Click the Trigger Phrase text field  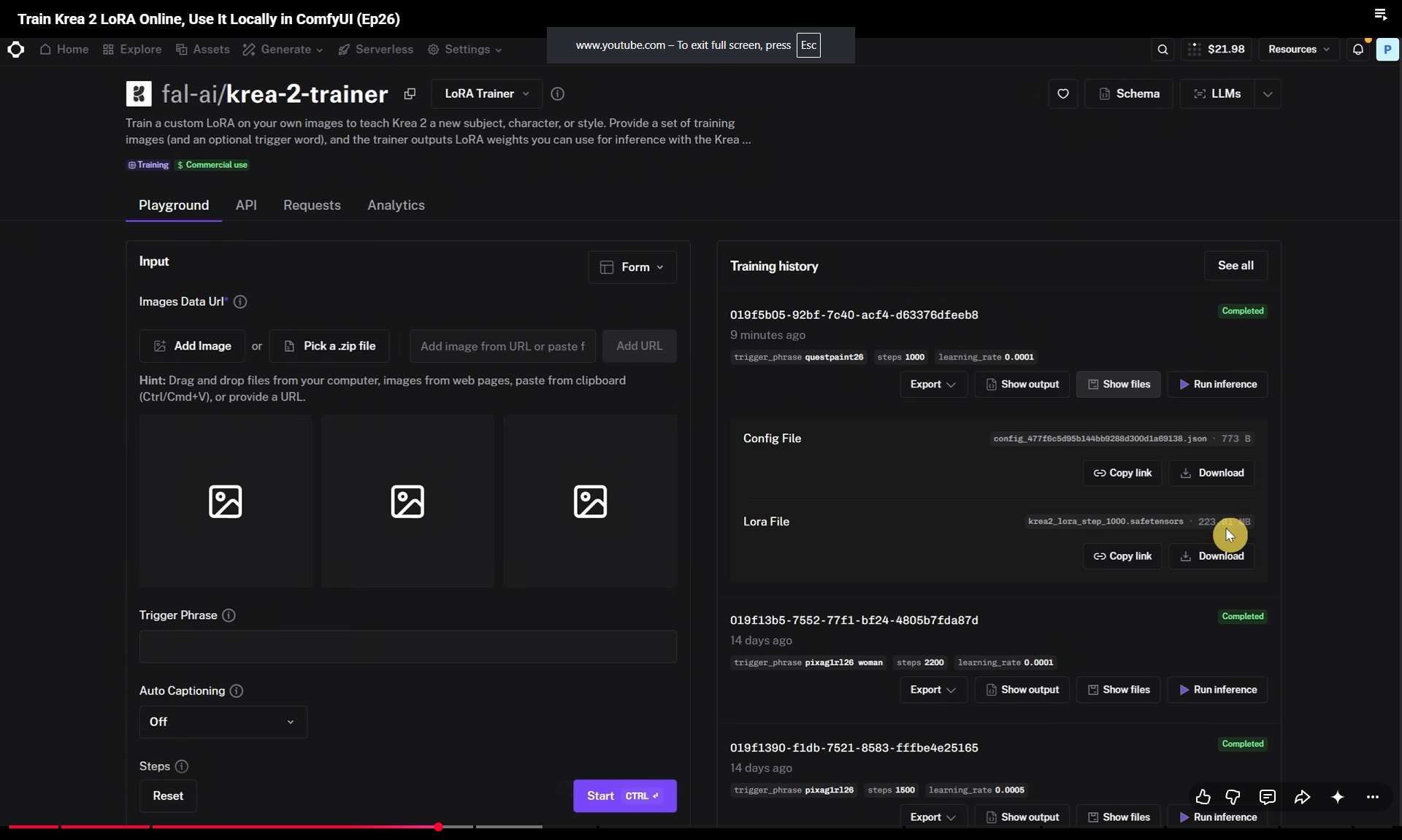407,647
